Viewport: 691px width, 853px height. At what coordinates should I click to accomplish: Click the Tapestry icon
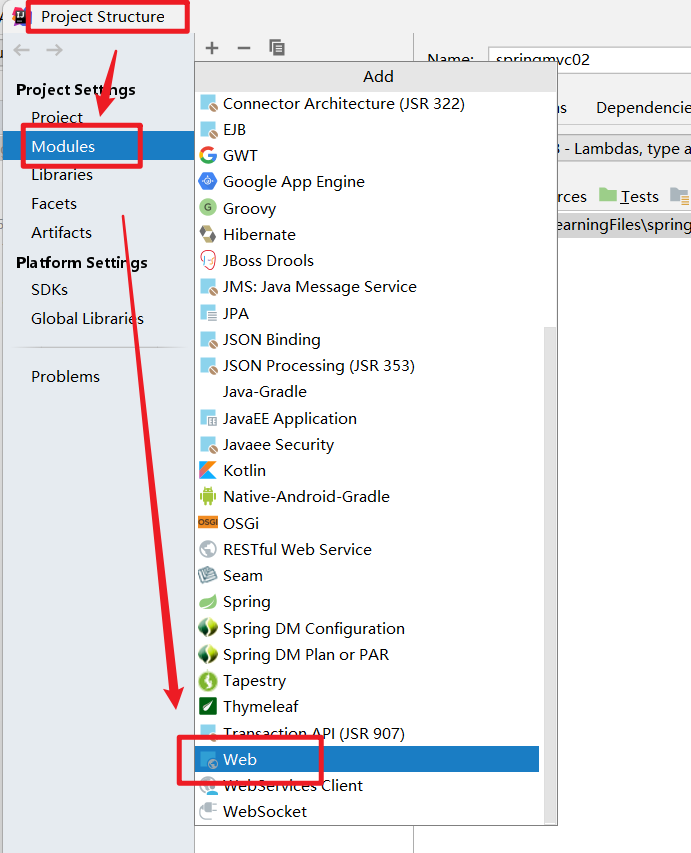(x=208, y=681)
